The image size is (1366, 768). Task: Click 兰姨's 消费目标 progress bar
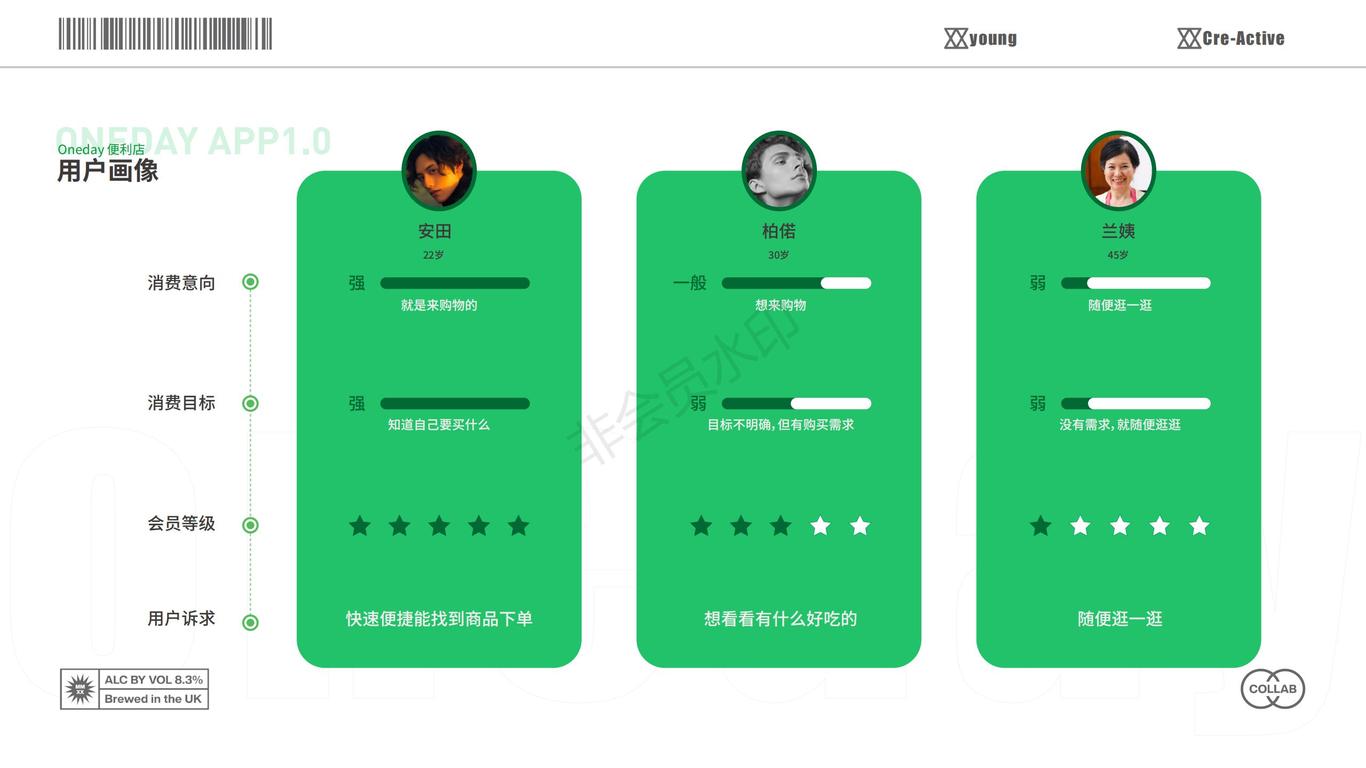1136,404
